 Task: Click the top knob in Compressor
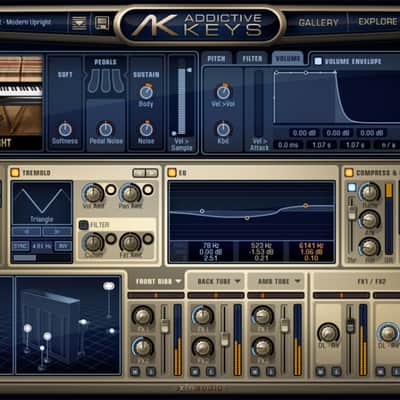point(369,192)
